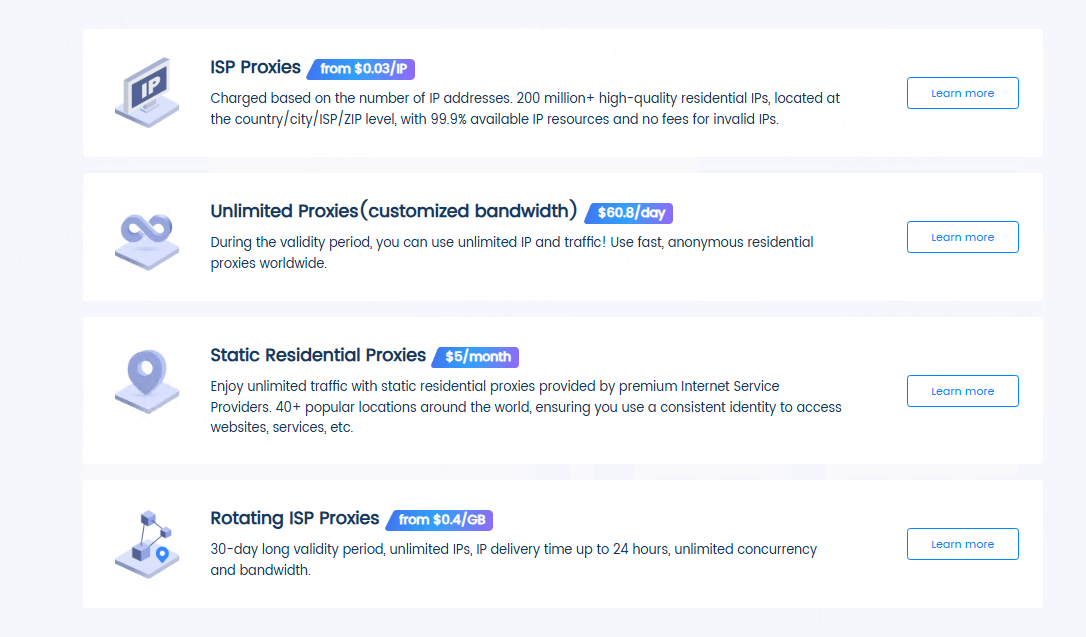Open Learn more for Rotating ISP Proxies

[x=962, y=544]
